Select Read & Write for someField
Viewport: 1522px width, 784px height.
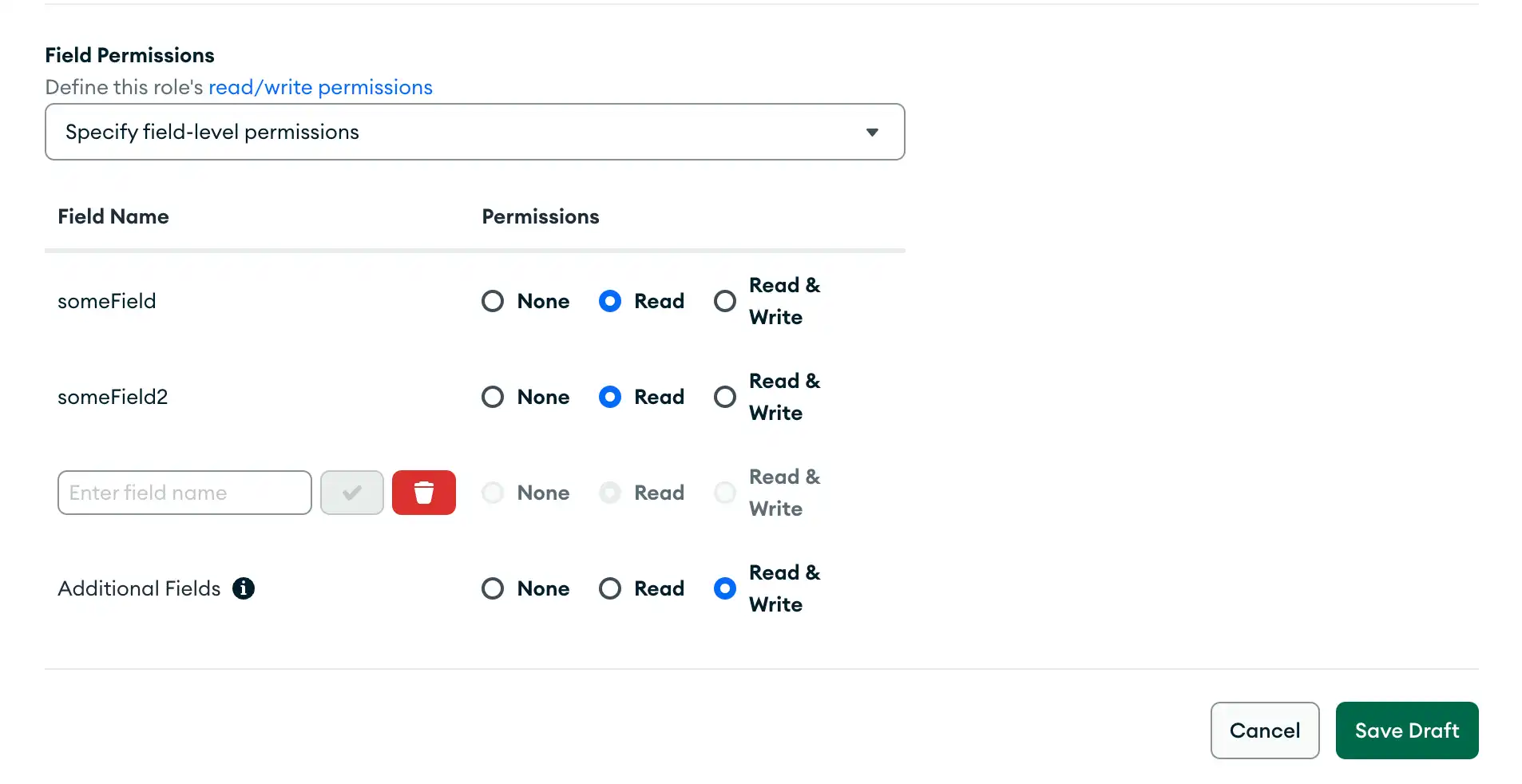tap(724, 301)
